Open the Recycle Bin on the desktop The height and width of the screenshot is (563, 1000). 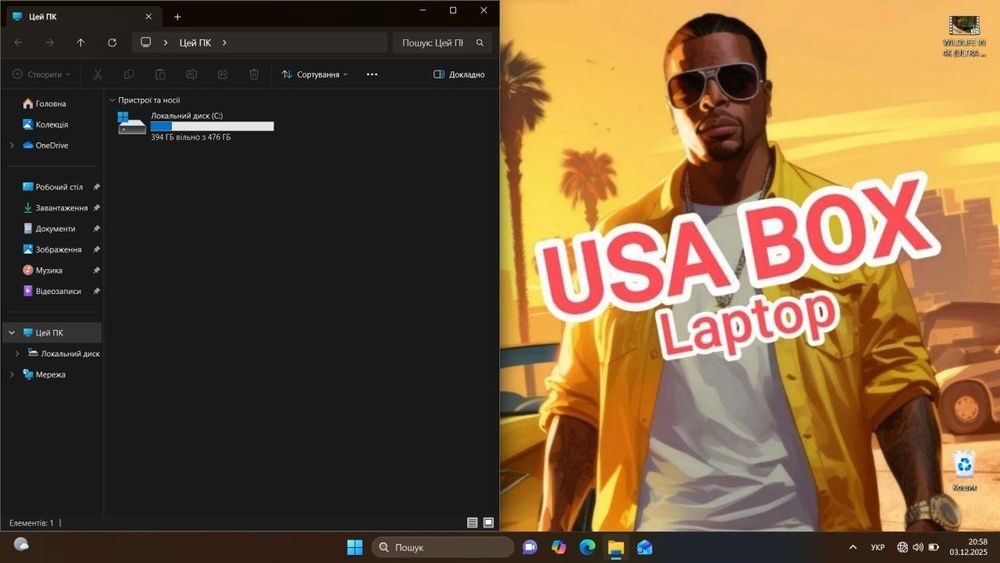pos(964,471)
